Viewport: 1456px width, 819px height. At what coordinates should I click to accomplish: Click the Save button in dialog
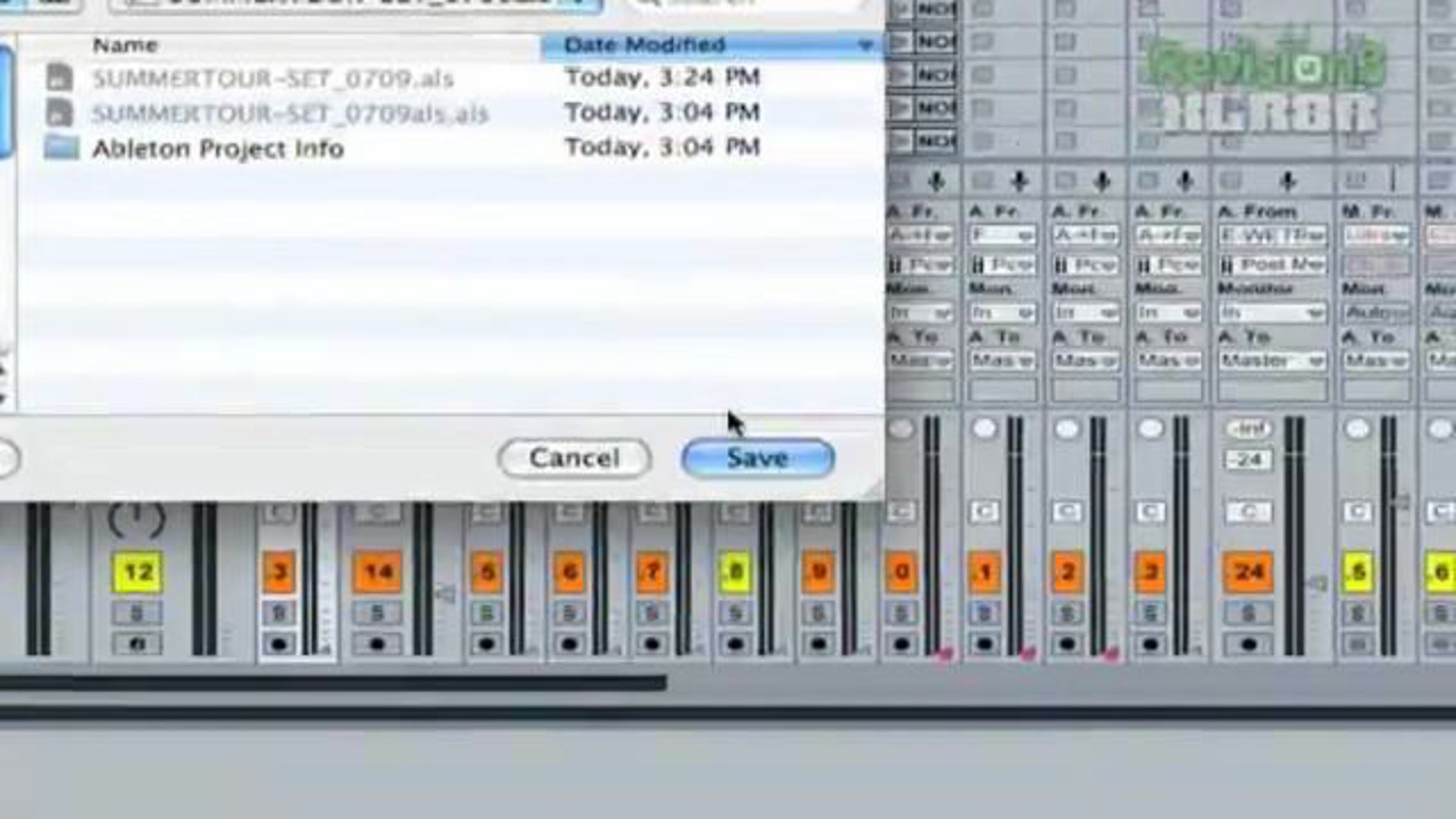click(758, 458)
